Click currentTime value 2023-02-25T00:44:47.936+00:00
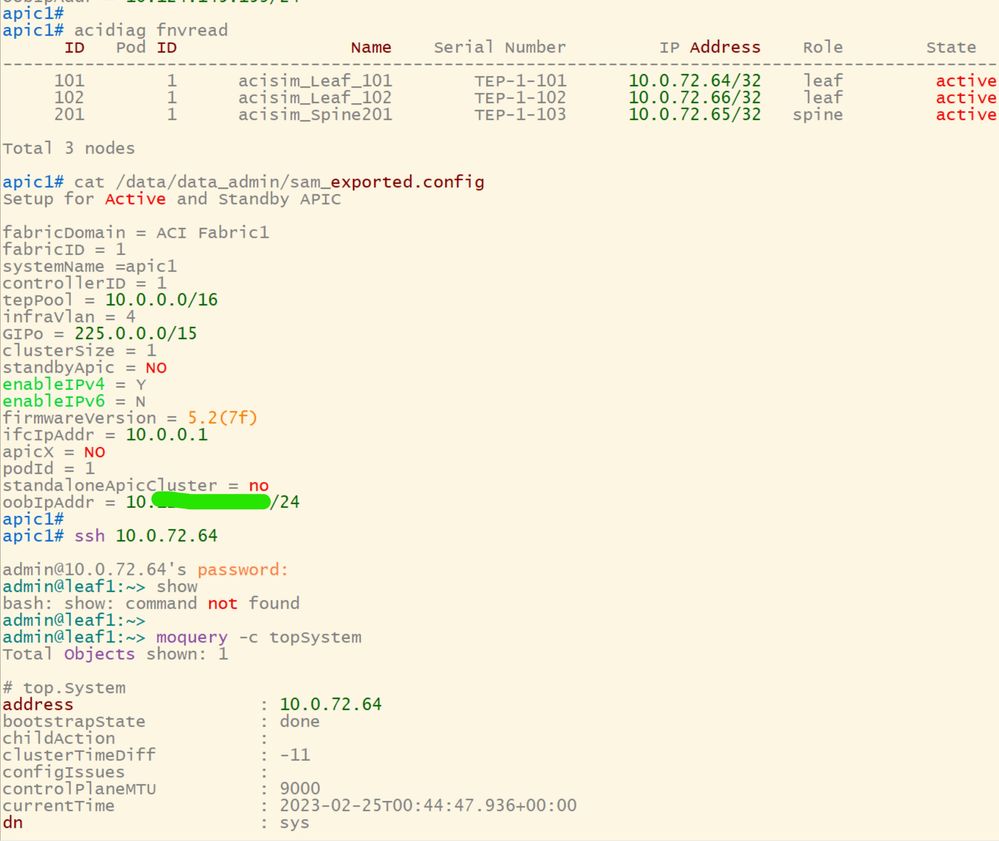Screen dimensions: 999x841 (x=428, y=806)
